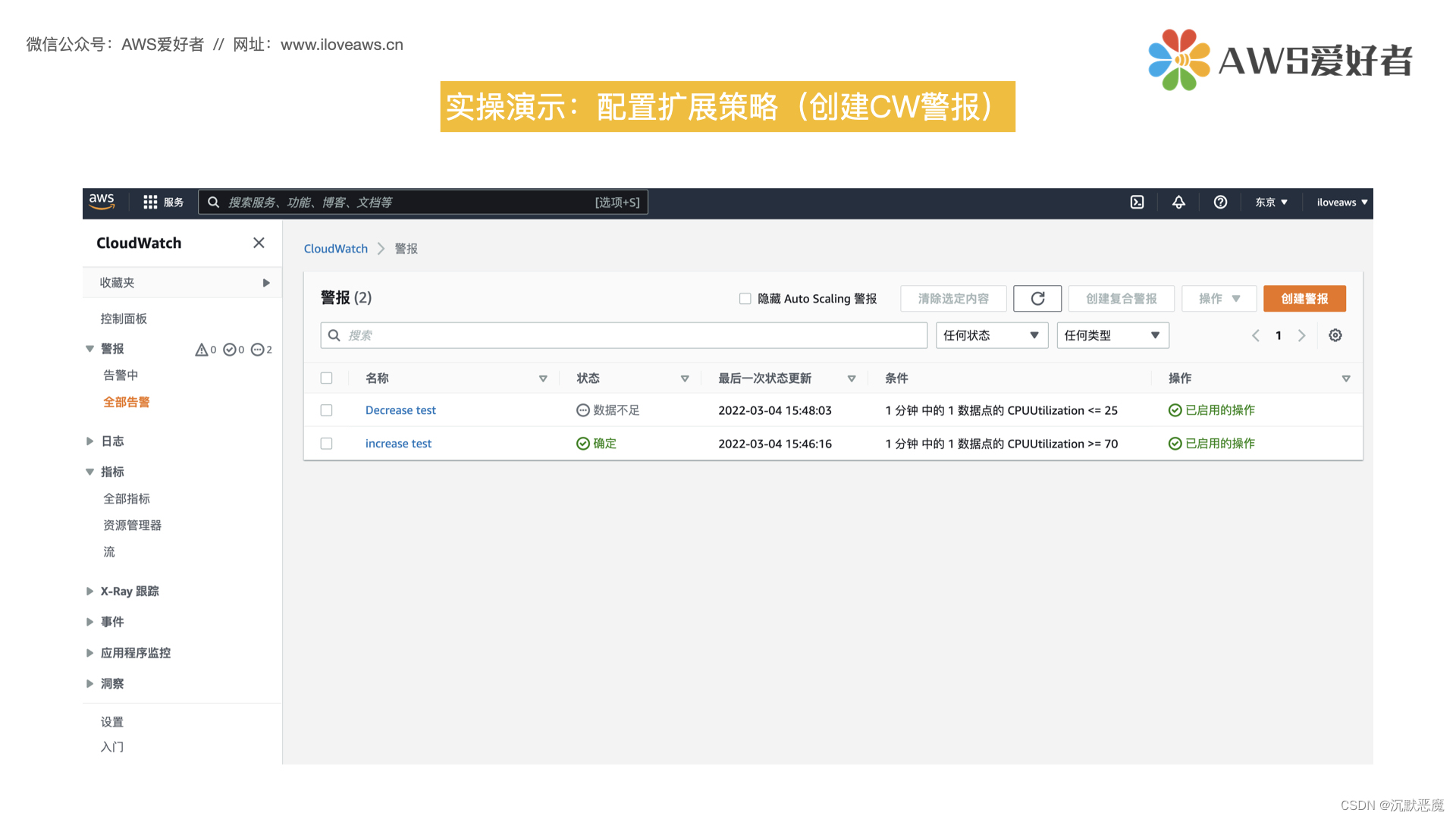Expand the 事件 sidebar section
Viewport: 1456px width, 819px height.
point(90,622)
